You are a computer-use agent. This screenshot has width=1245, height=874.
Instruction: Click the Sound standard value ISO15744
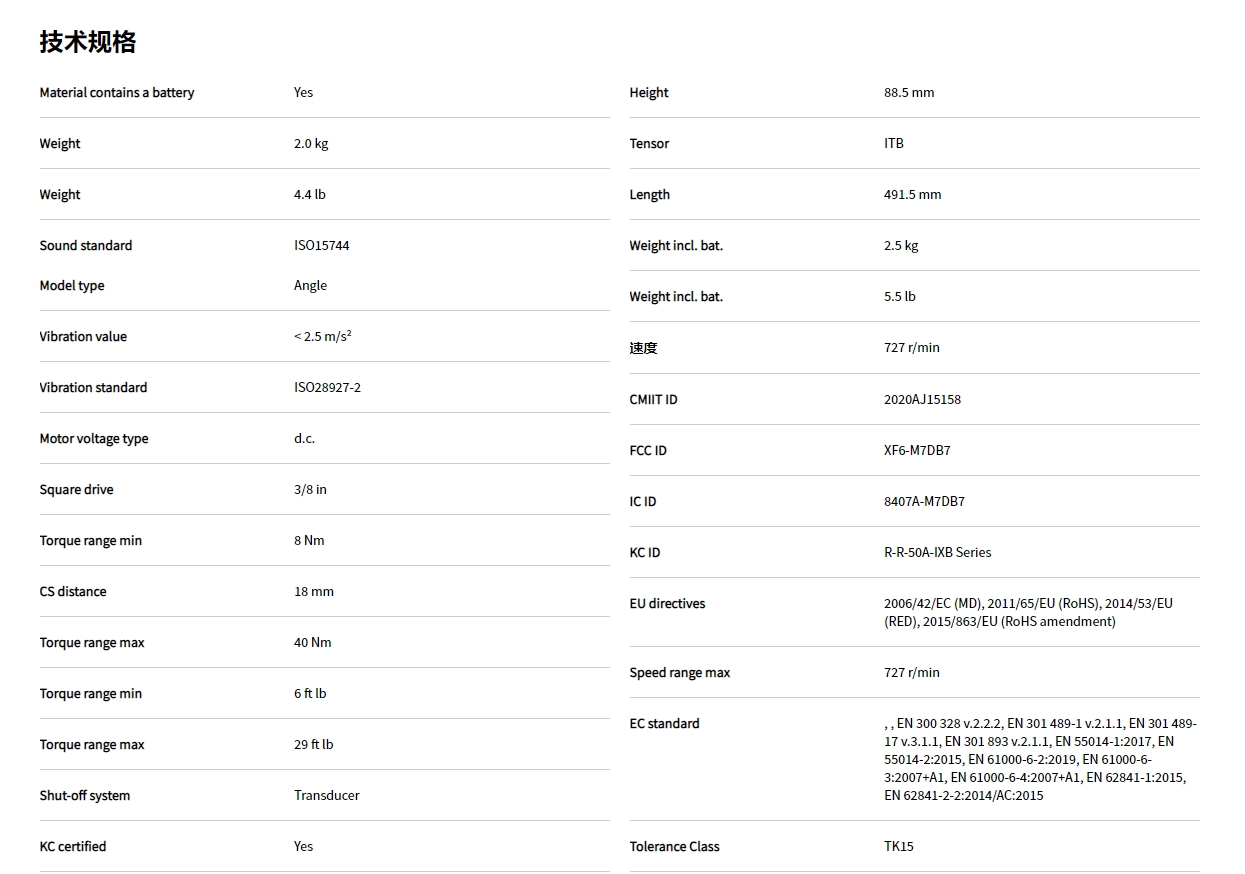[x=321, y=245]
